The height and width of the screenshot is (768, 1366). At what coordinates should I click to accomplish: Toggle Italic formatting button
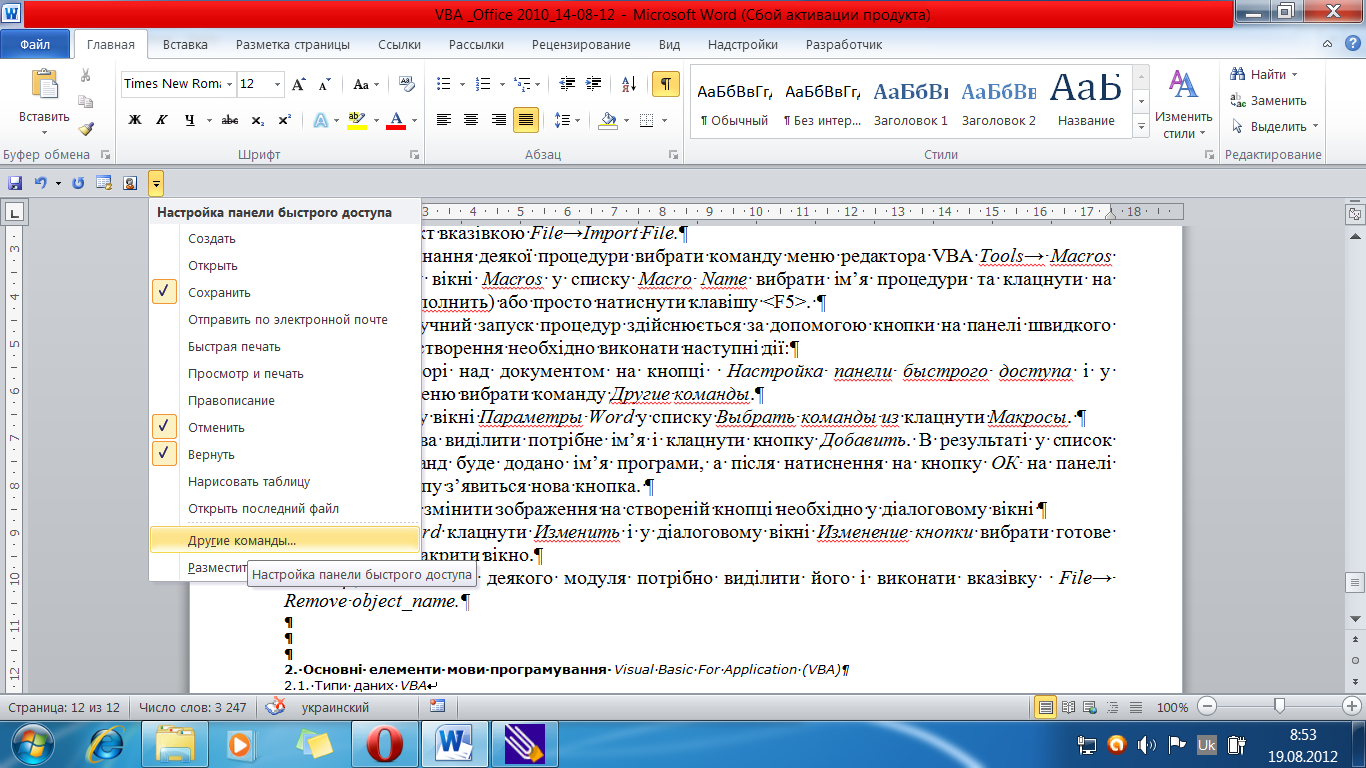pos(162,120)
